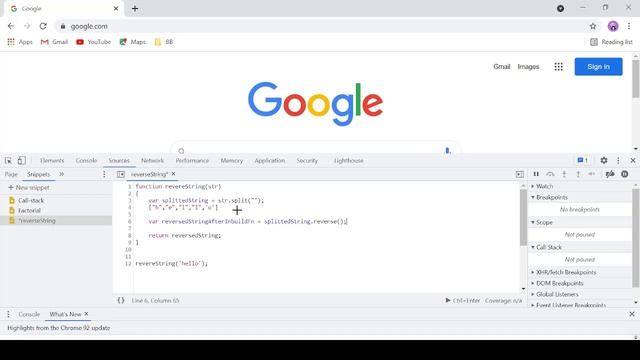Open a new browser tab
Screen dimensions: 640x360
tap(135, 8)
